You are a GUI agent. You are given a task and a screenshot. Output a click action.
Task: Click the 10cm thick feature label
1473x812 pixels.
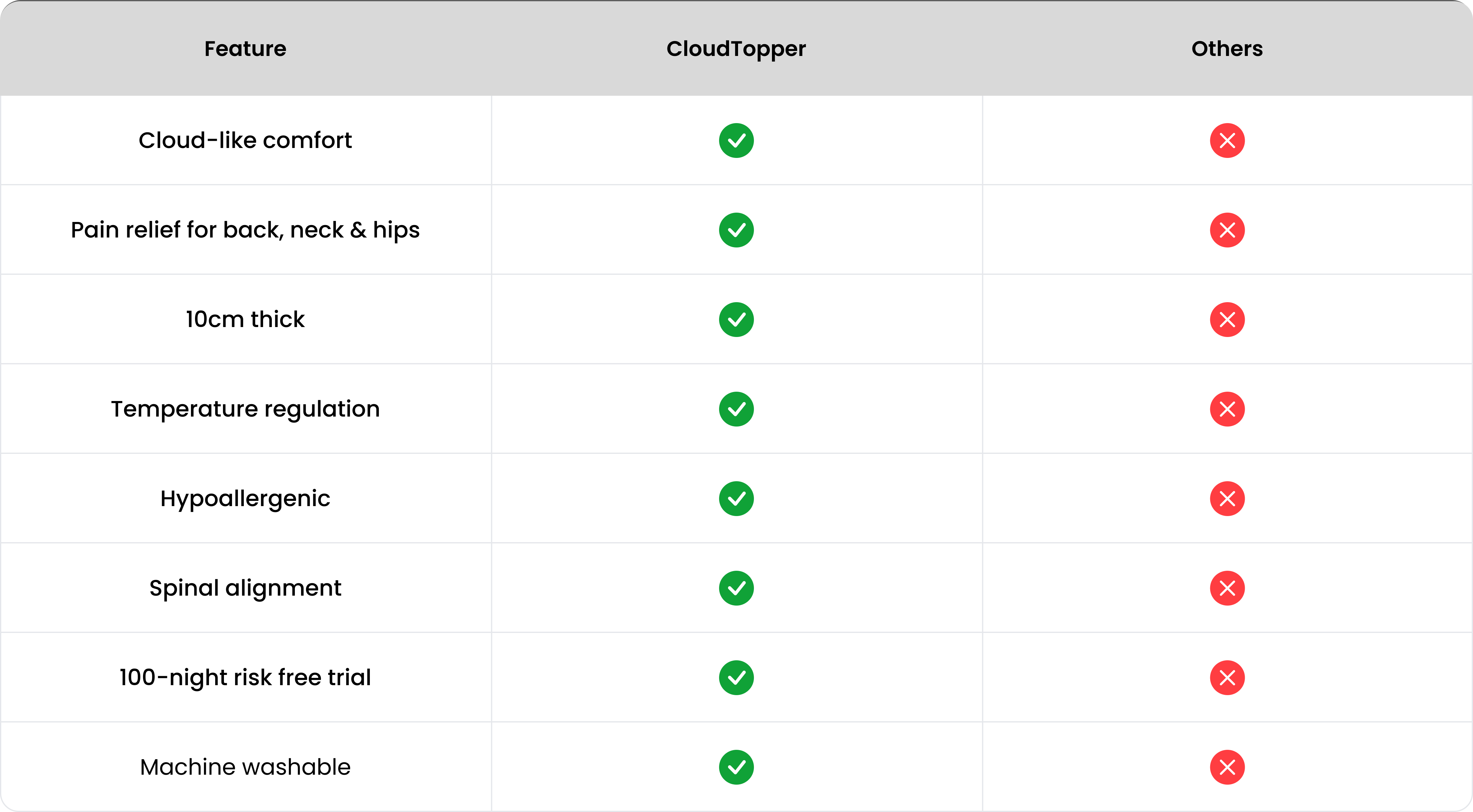(x=245, y=320)
